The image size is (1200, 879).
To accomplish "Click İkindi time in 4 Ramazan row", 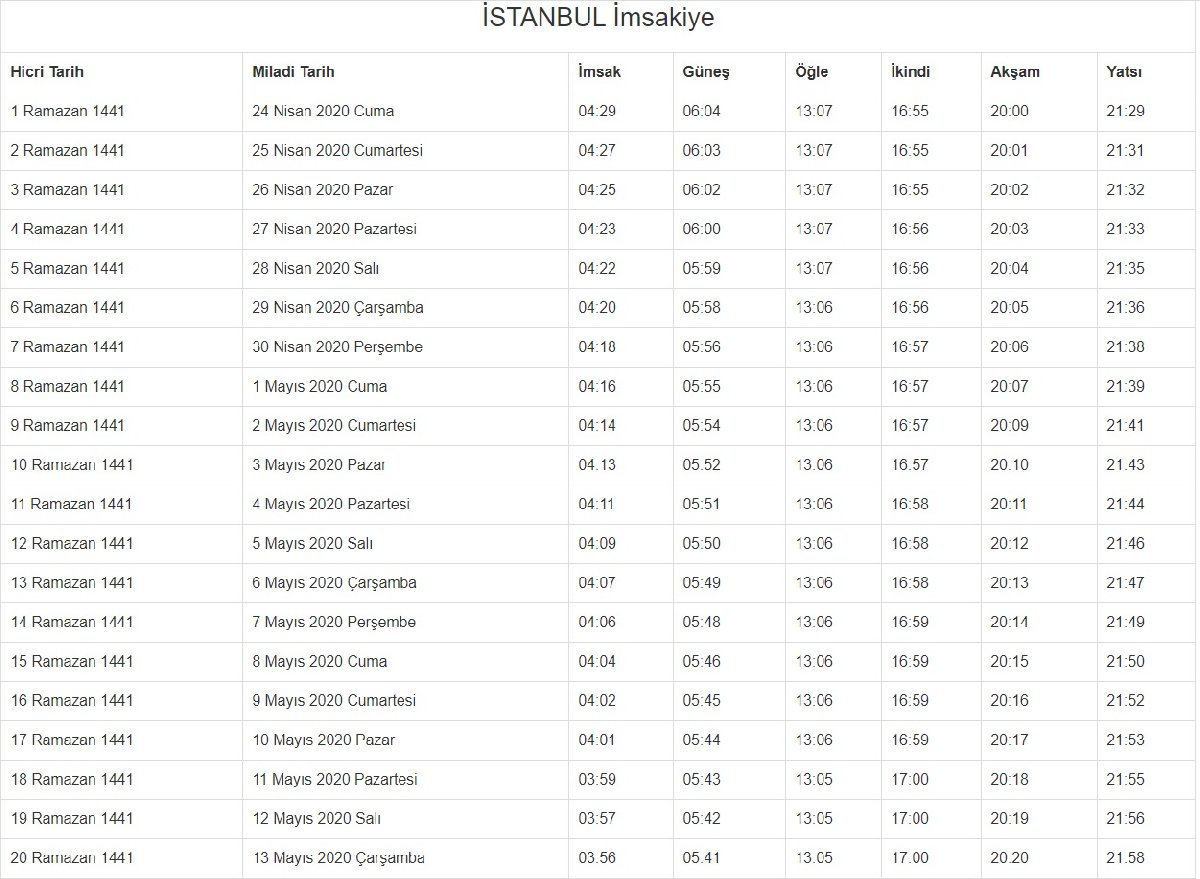I will tap(910, 229).
